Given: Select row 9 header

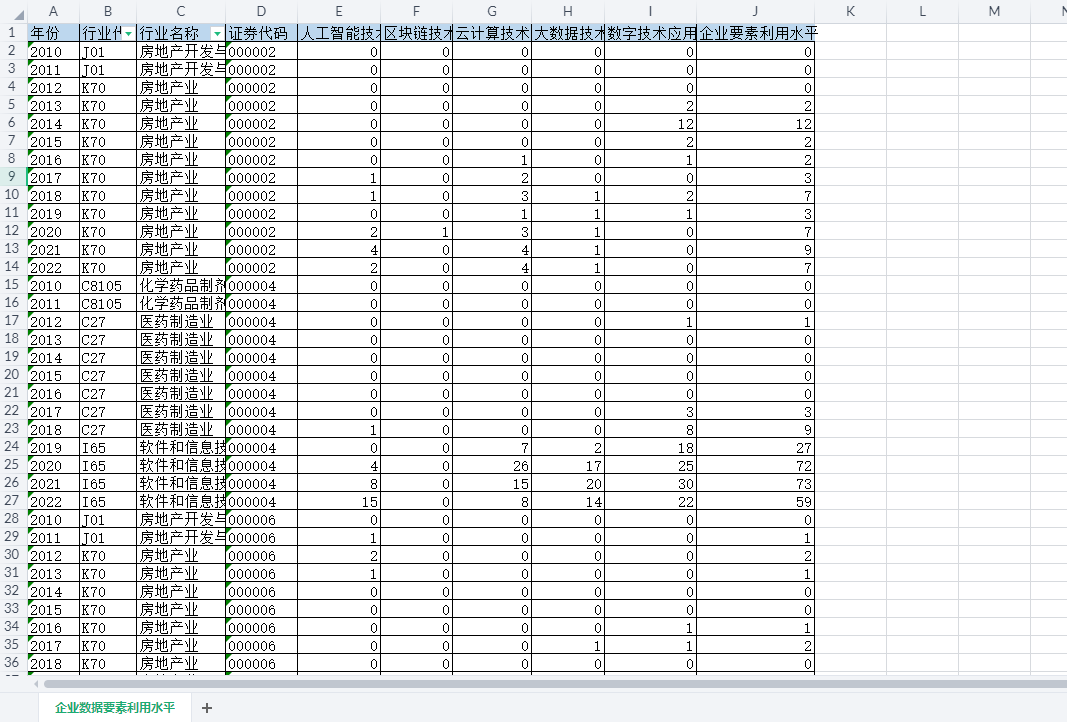Looking at the screenshot, I should (12, 177).
